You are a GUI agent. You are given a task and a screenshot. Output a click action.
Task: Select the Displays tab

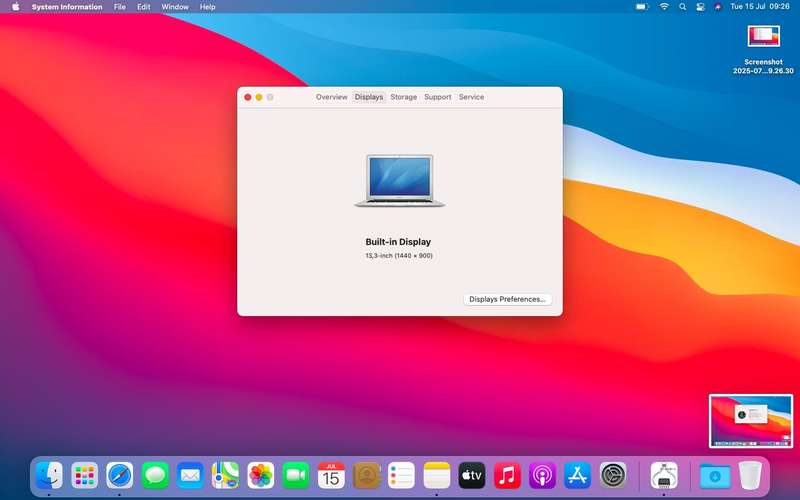[369, 97]
